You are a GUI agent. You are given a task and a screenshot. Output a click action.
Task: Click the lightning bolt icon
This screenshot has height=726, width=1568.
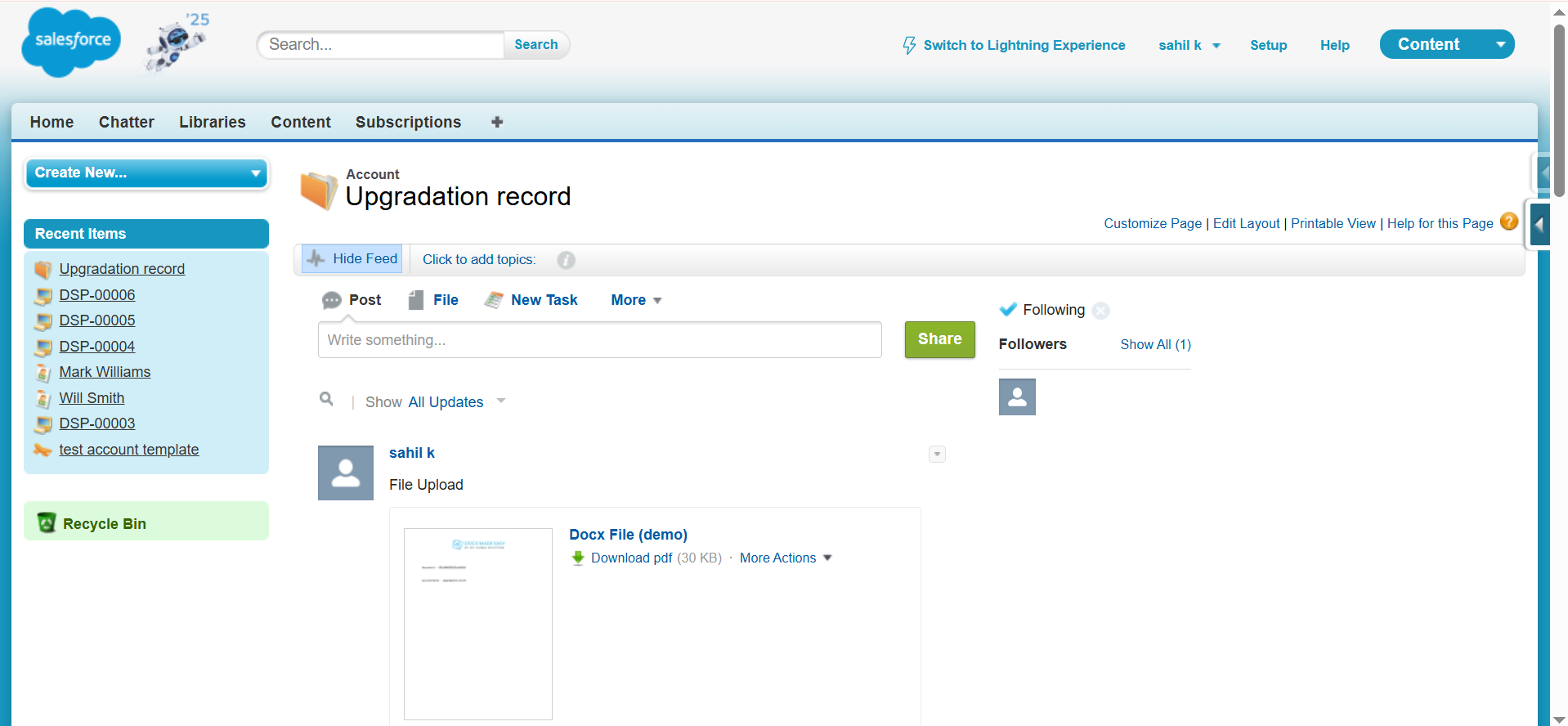[x=909, y=45]
